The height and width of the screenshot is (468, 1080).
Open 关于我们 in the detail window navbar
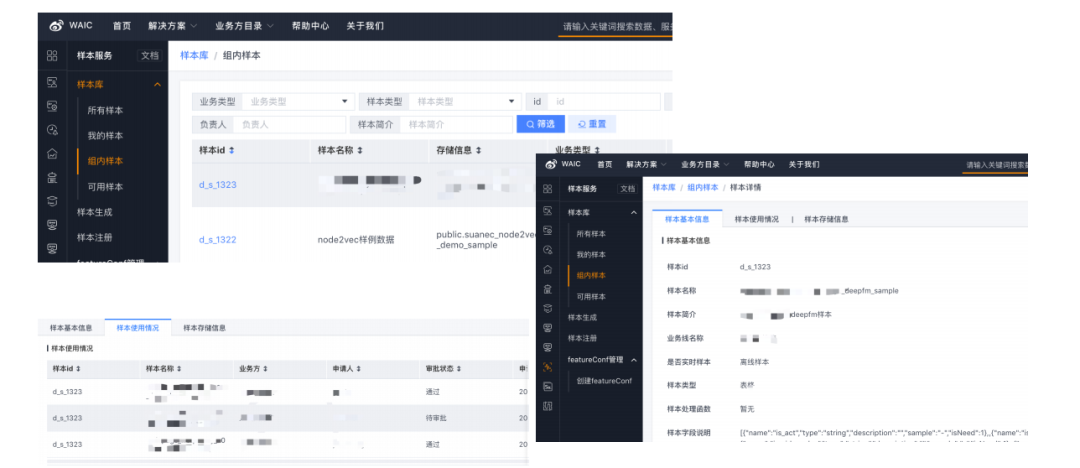(x=804, y=165)
